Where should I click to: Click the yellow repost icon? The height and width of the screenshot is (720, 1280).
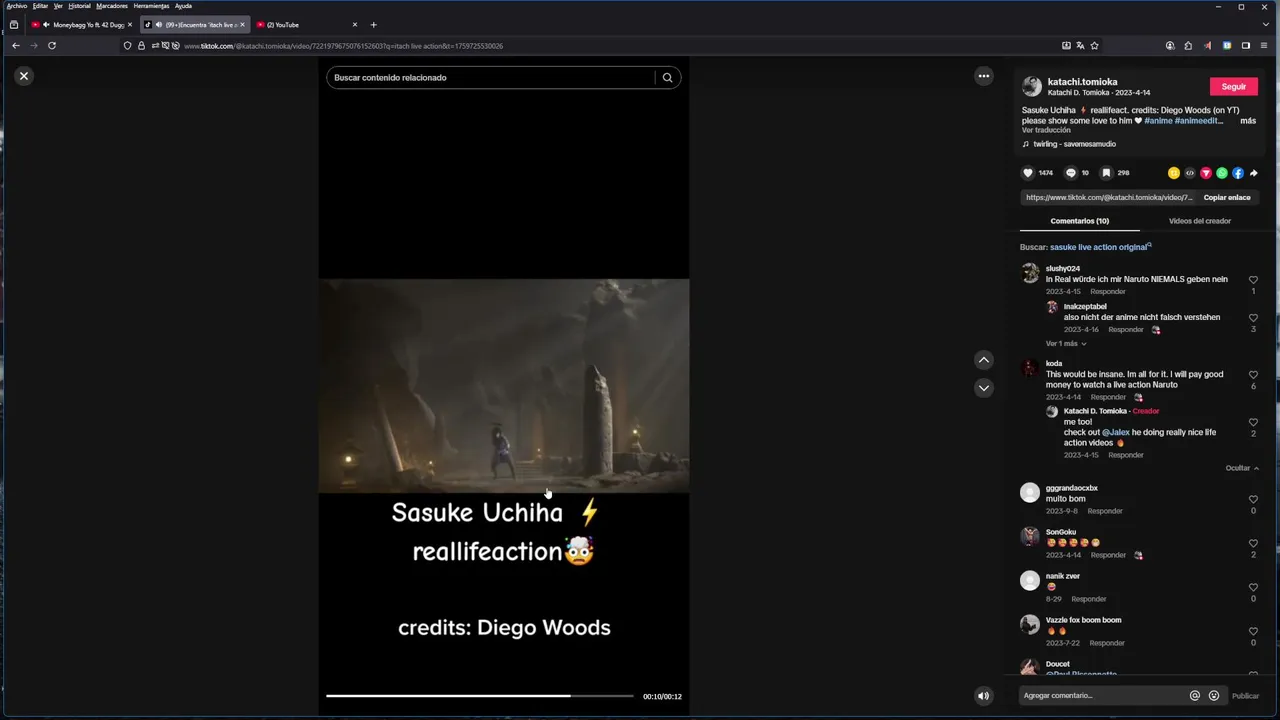(x=1174, y=173)
